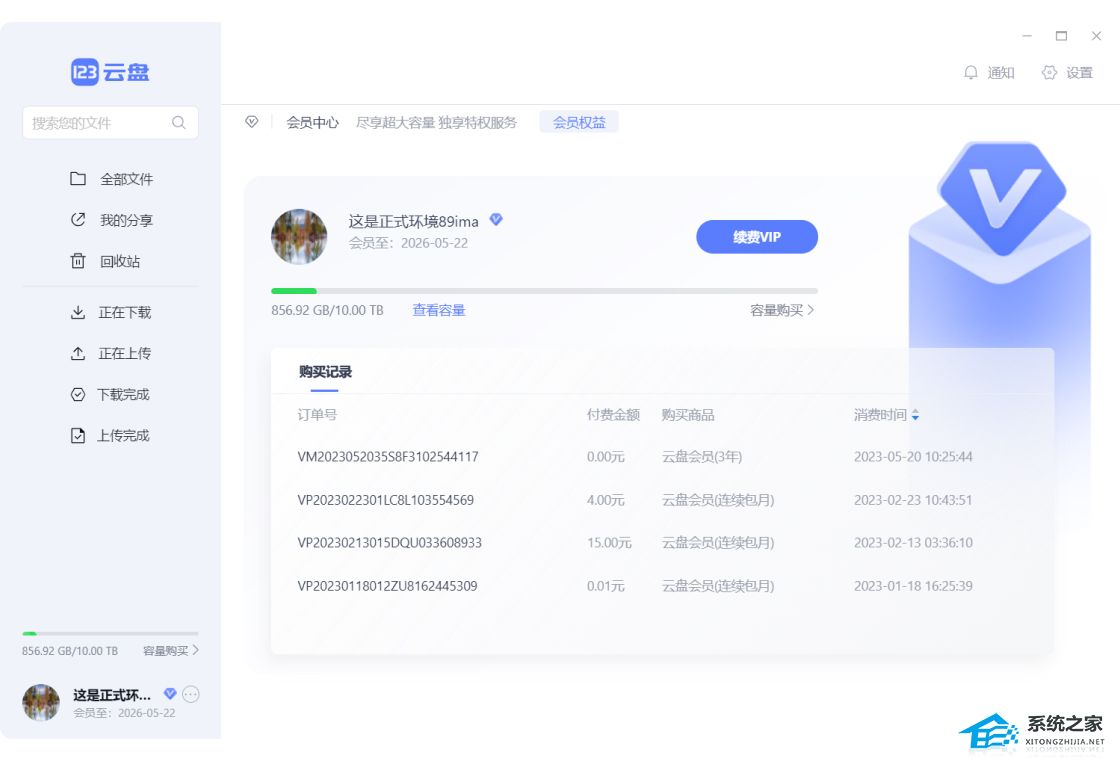The width and height of the screenshot is (1120, 760).
Task: Click the chevron after member card 容量购买
Action: 811,310
